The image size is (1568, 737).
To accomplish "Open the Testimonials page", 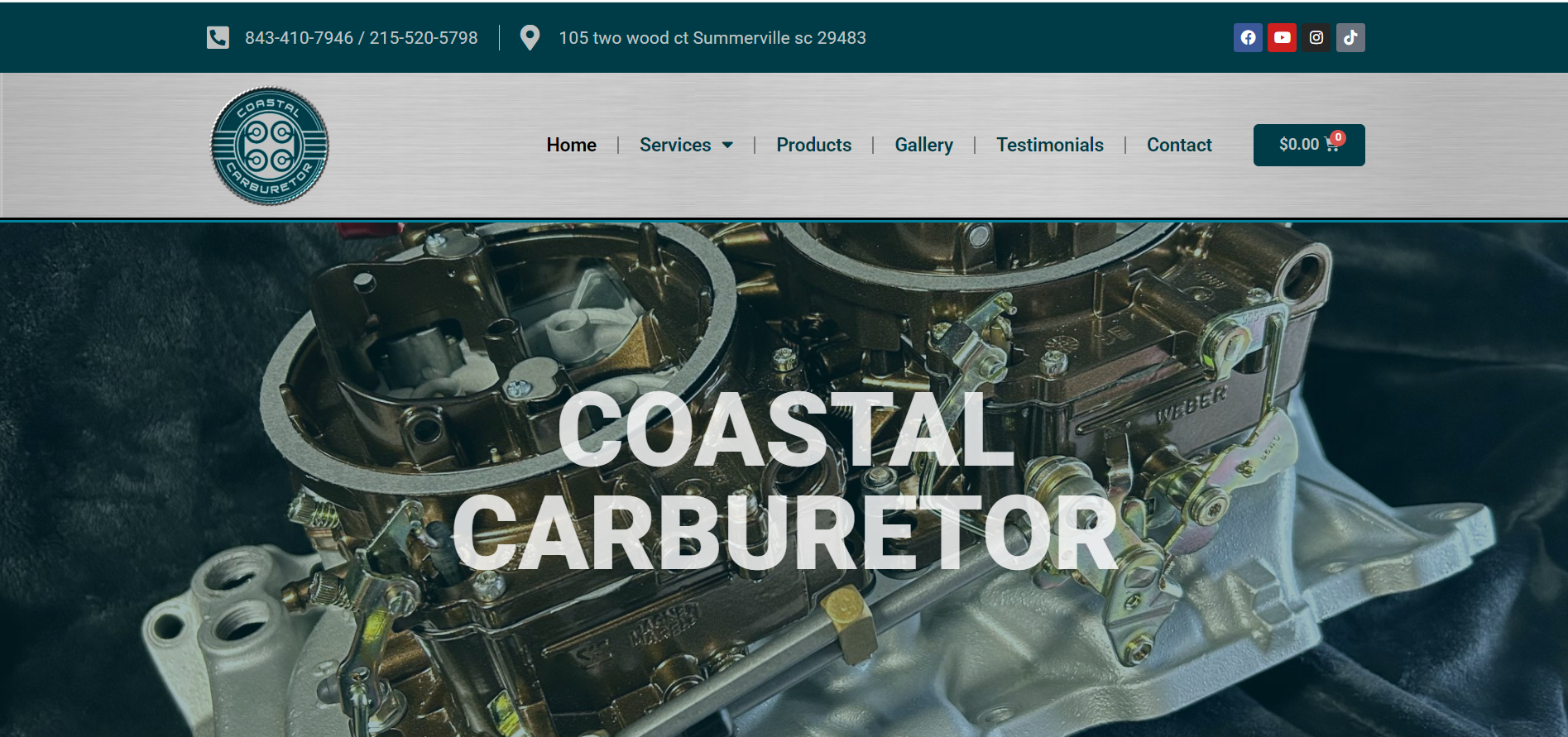I will [x=1049, y=145].
